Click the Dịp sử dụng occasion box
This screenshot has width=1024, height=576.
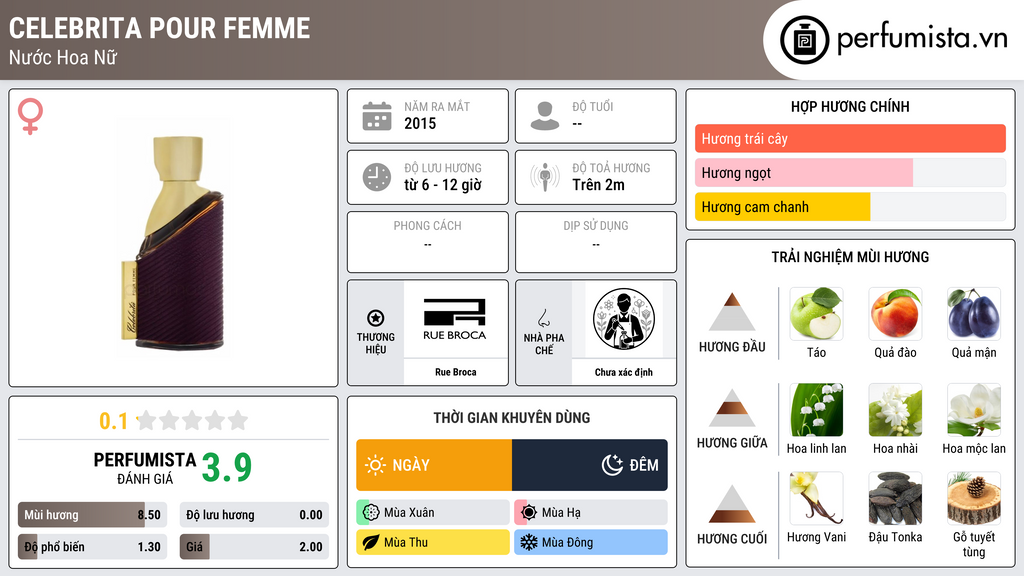[x=596, y=242]
